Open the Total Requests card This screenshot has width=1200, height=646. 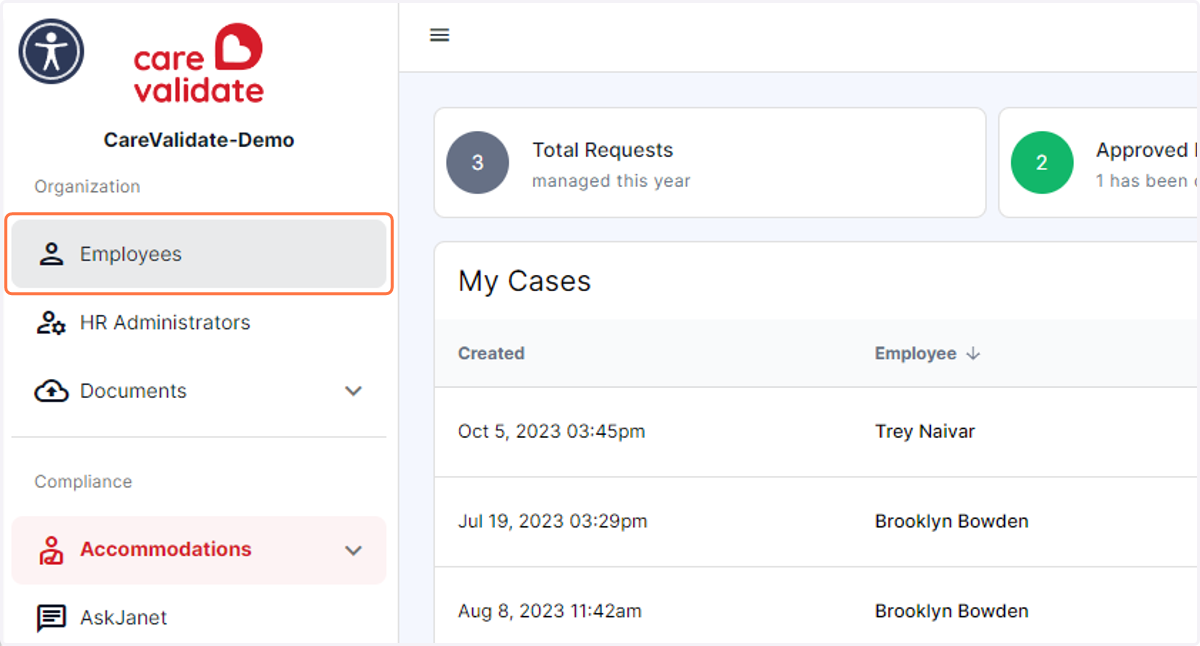pos(710,163)
